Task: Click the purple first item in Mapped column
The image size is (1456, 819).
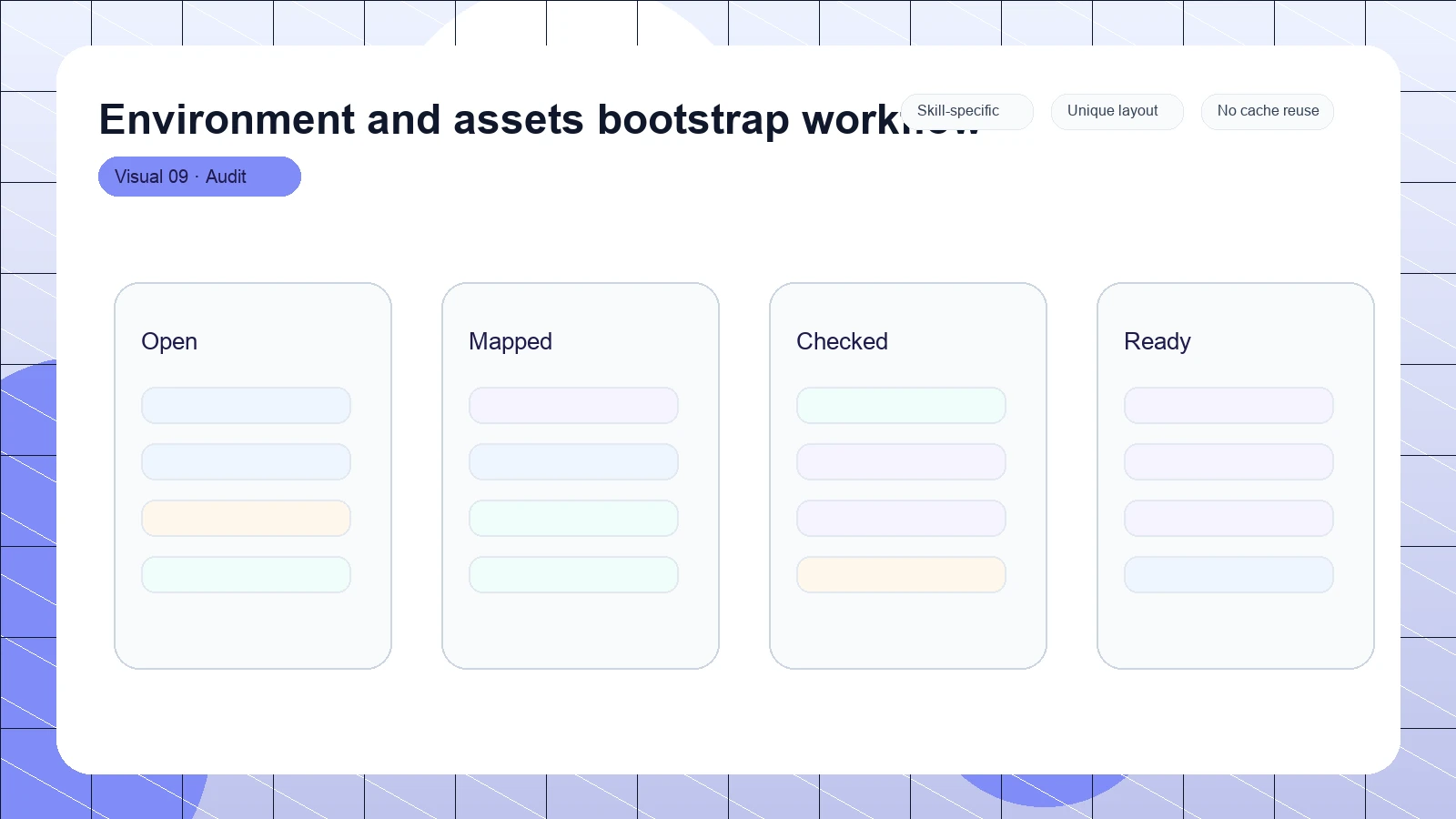Action: pos(573,406)
